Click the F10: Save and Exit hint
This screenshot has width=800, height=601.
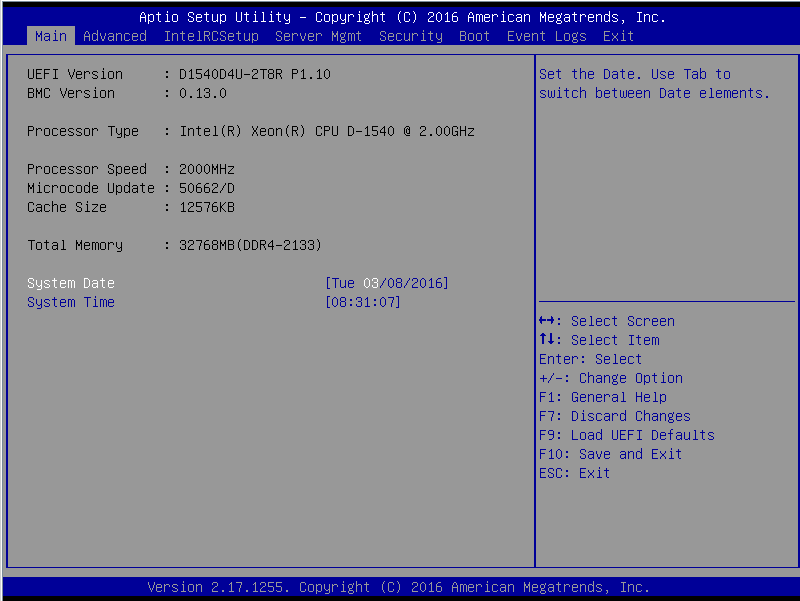[x=611, y=454]
